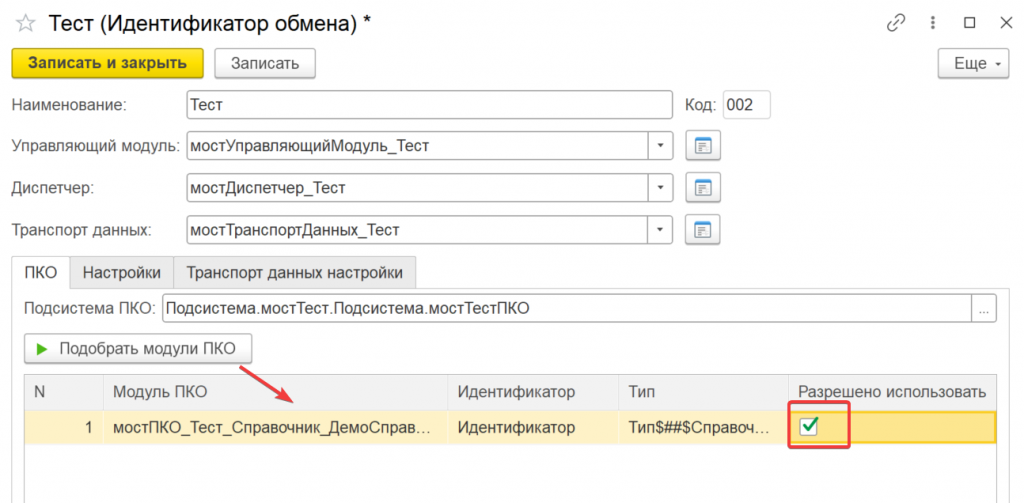Maximize the Тест window
This screenshot has height=503, width=1024.
coord(969,24)
